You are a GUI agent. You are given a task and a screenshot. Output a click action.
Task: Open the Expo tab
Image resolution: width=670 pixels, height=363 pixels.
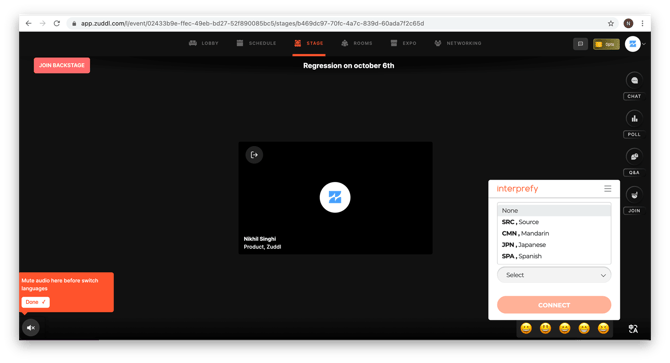(x=403, y=43)
